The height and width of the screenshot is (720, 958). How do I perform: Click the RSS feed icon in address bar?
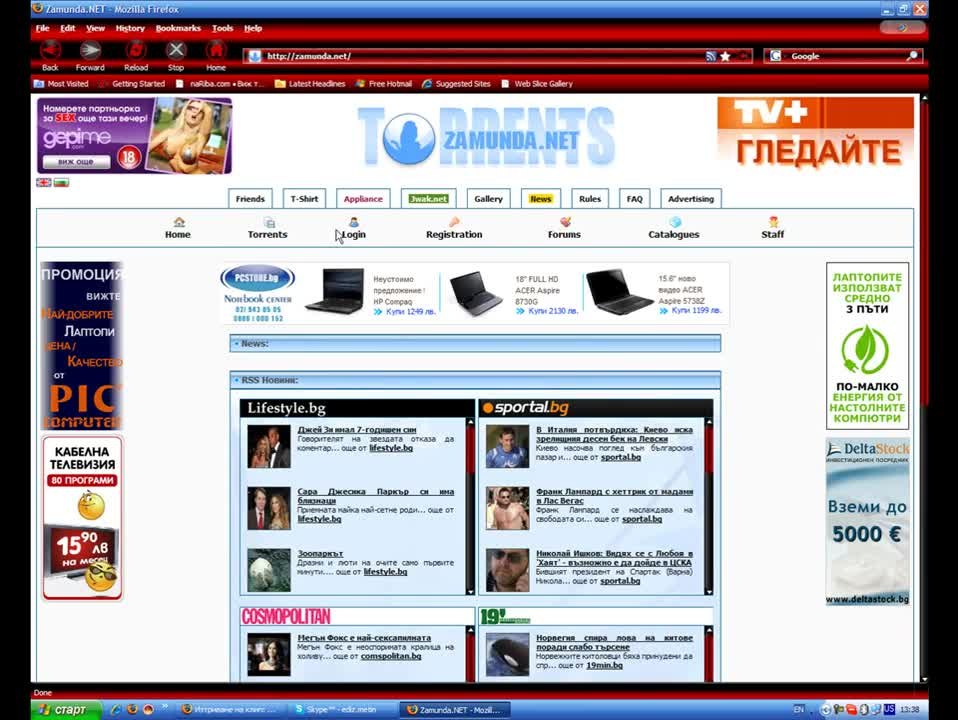coord(711,56)
